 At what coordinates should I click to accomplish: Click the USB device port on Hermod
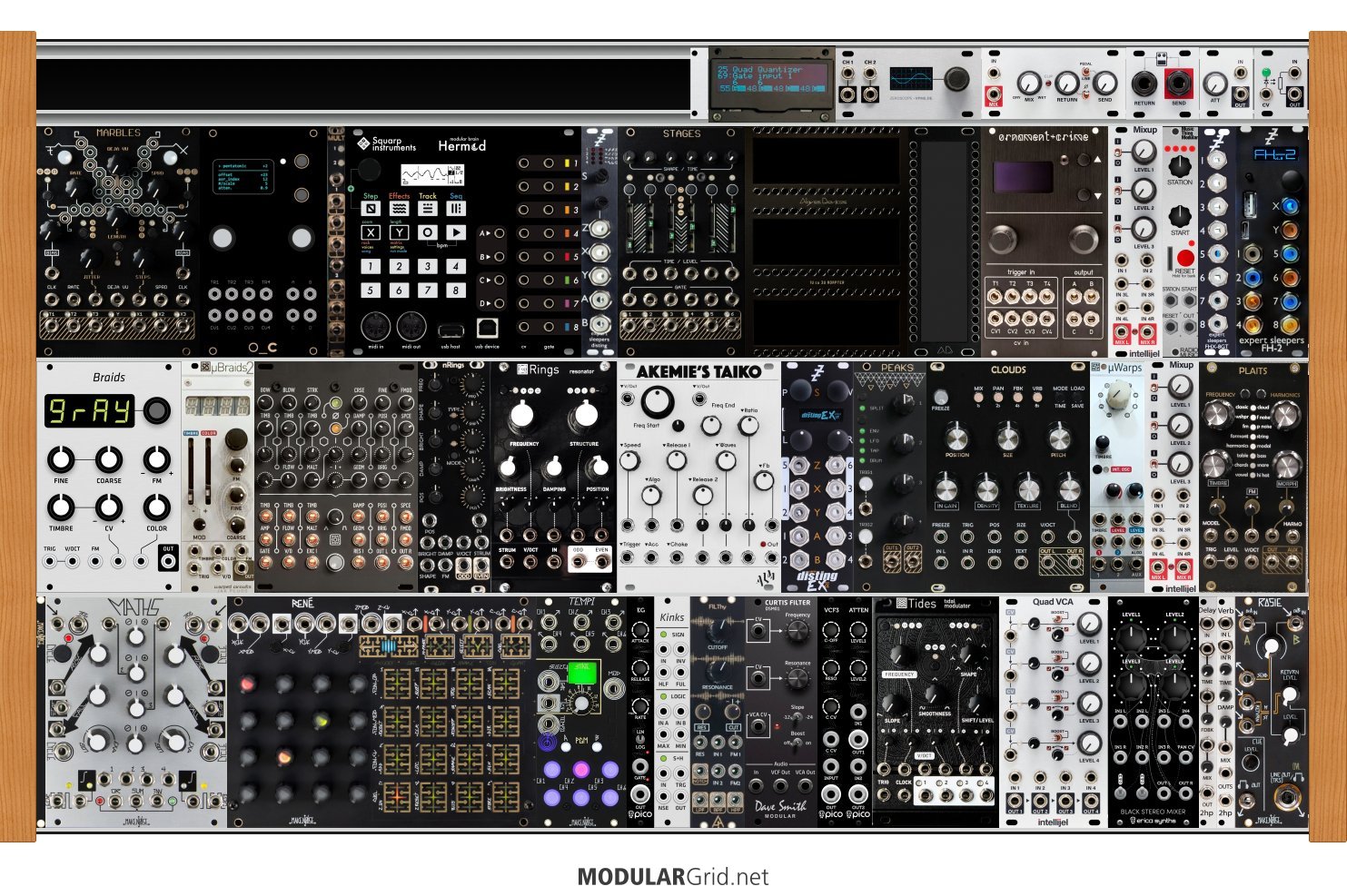[487, 326]
